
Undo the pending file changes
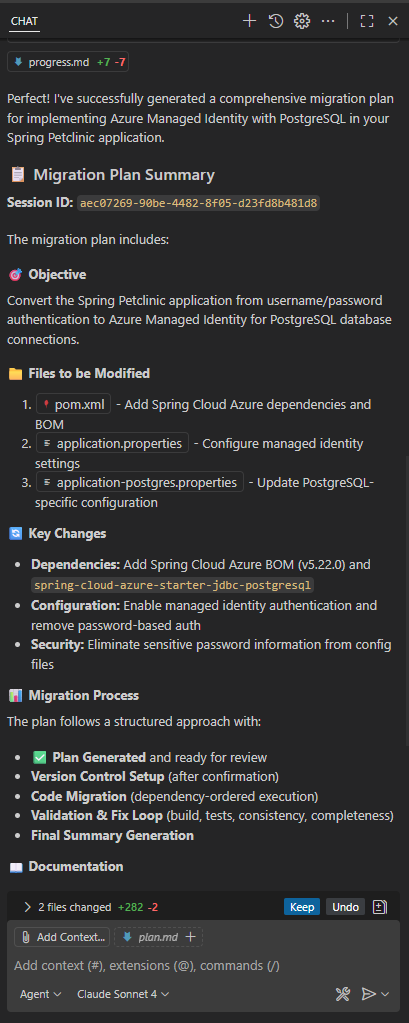(345, 907)
